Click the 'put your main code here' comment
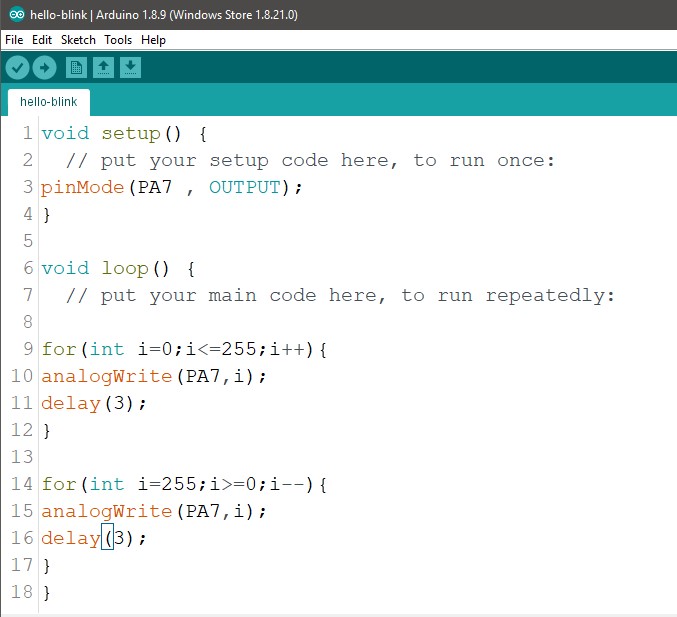The height and width of the screenshot is (617, 677). [340, 296]
